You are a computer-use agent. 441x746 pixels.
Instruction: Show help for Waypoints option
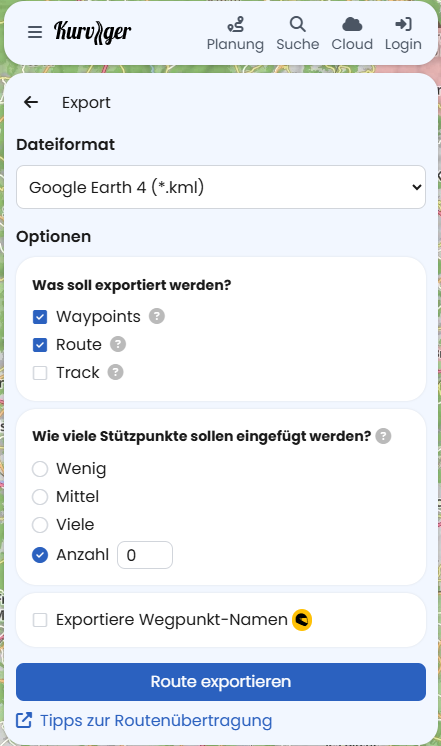157,316
